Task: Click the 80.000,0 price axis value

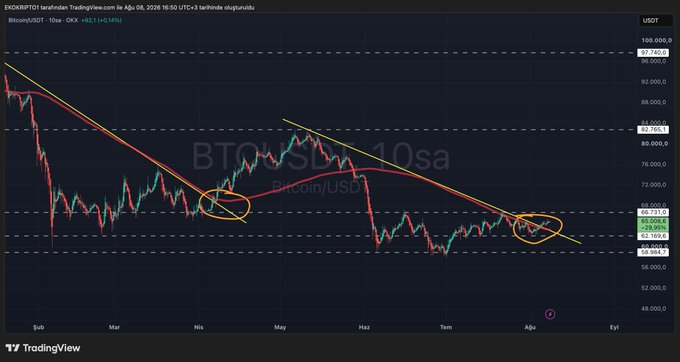Action: (653, 143)
